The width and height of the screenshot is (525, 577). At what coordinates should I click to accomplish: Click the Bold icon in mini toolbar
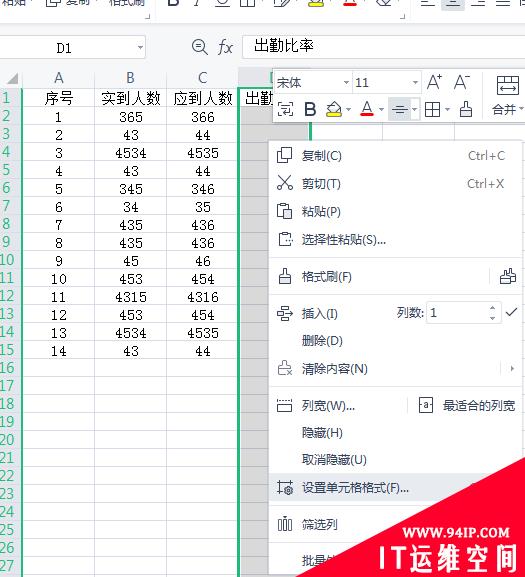coord(310,109)
